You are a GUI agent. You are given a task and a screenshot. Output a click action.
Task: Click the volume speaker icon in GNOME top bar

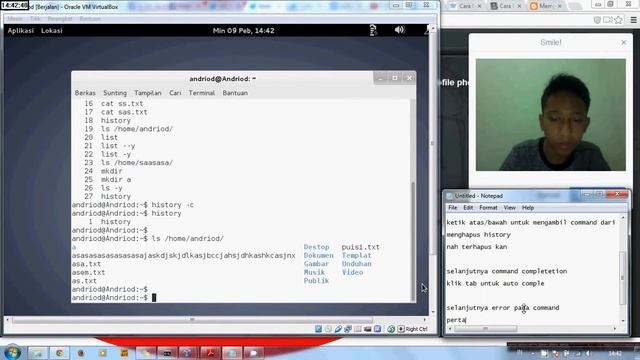pos(400,30)
